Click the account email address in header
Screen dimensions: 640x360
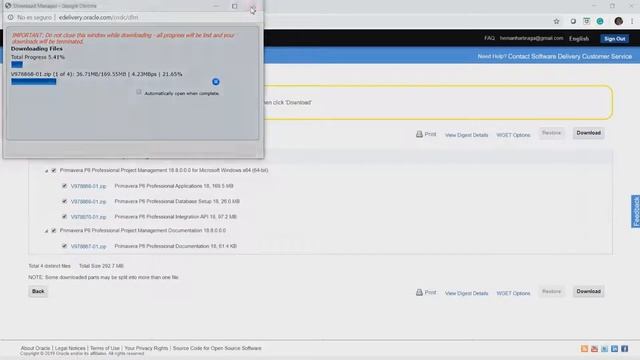point(531,38)
